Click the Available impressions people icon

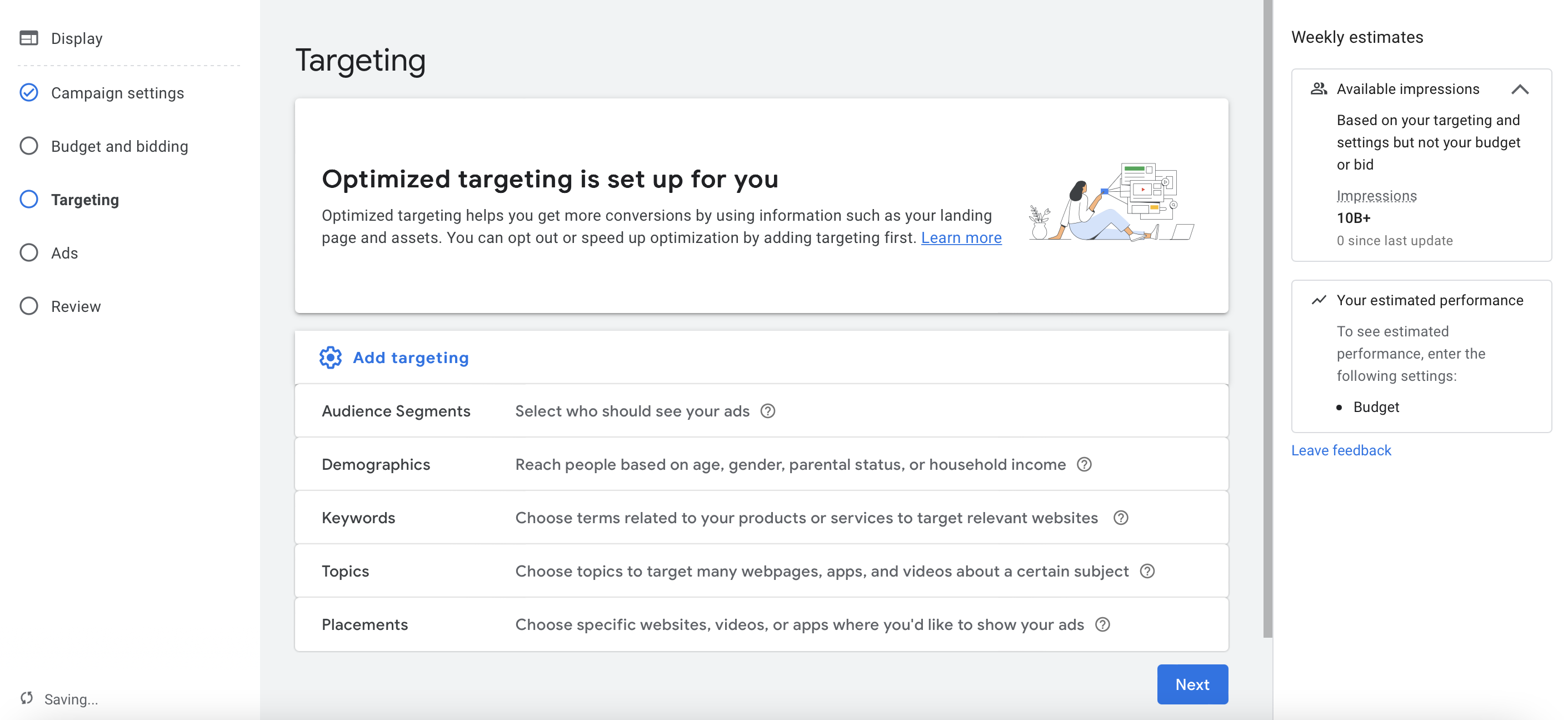1319,89
